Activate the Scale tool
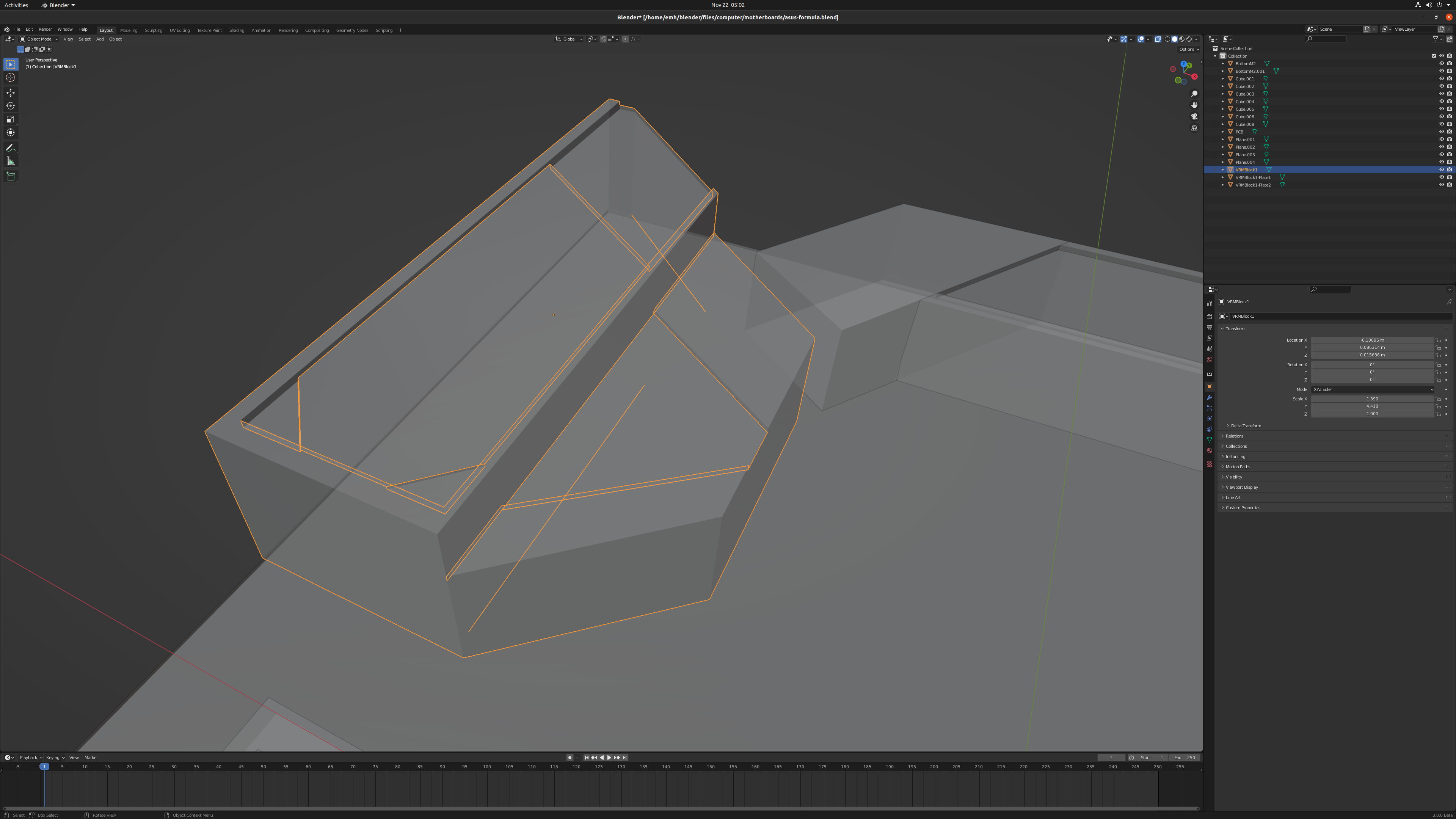The width and height of the screenshot is (1456, 819). pos(11,119)
